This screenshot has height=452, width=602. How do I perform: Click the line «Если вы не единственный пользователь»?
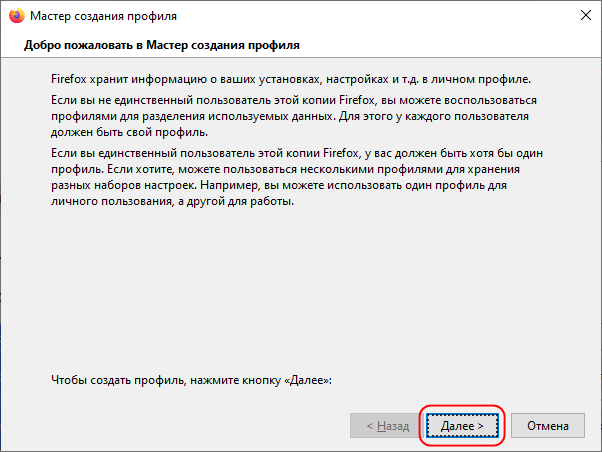294,100
